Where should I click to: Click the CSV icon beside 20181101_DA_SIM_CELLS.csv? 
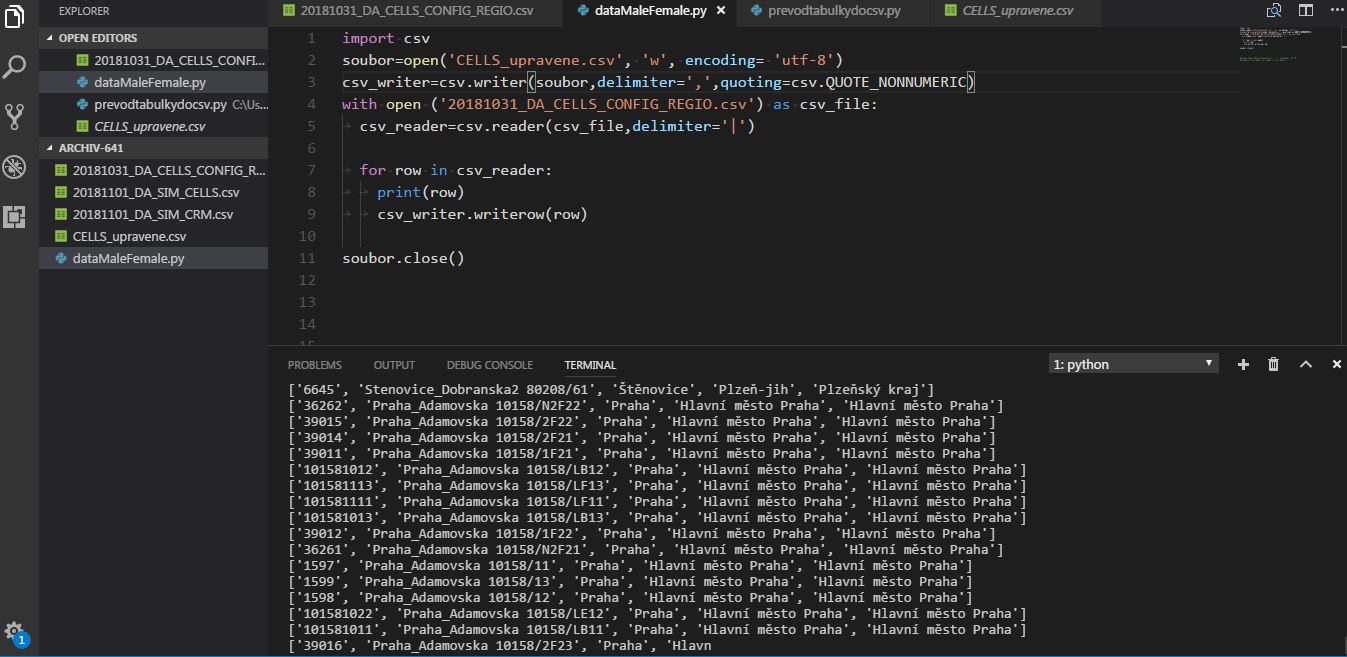(x=61, y=192)
